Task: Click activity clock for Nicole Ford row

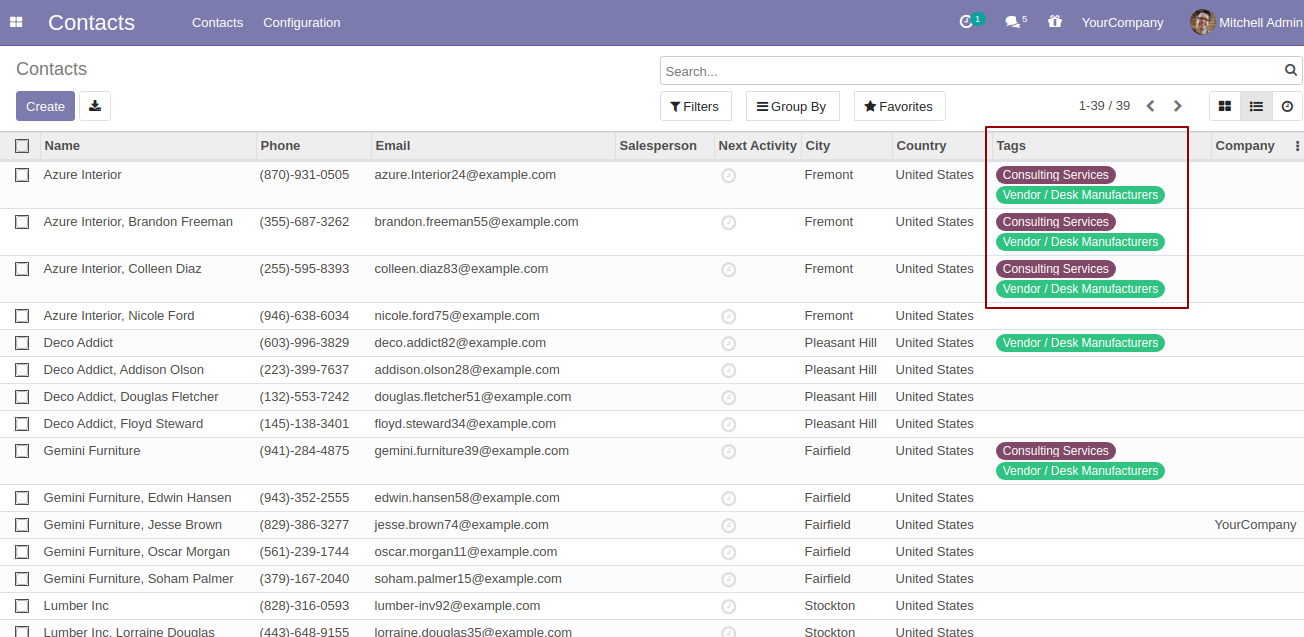Action: [729, 317]
